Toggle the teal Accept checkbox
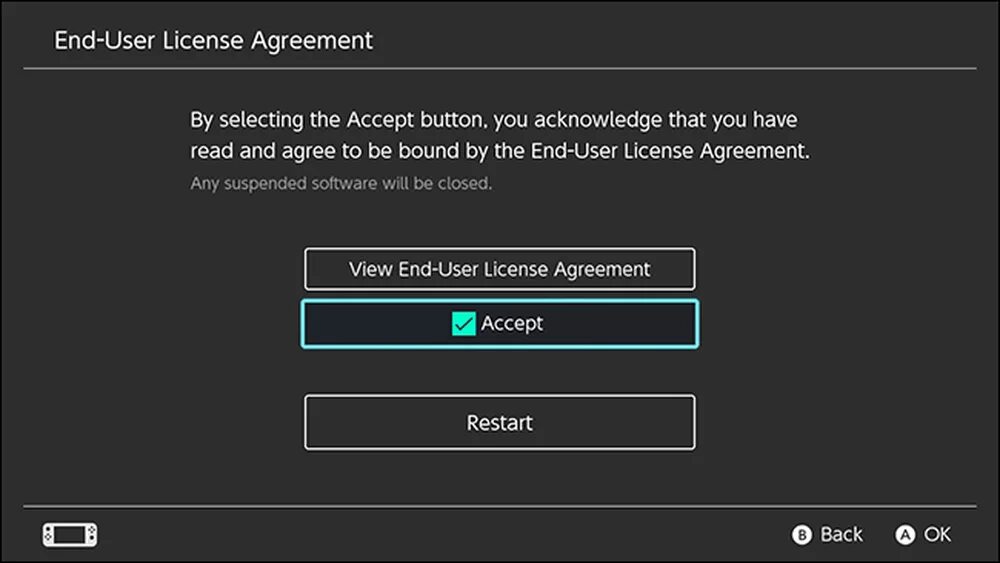Viewport: 1000px width, 563px height. tap(463, 324)
